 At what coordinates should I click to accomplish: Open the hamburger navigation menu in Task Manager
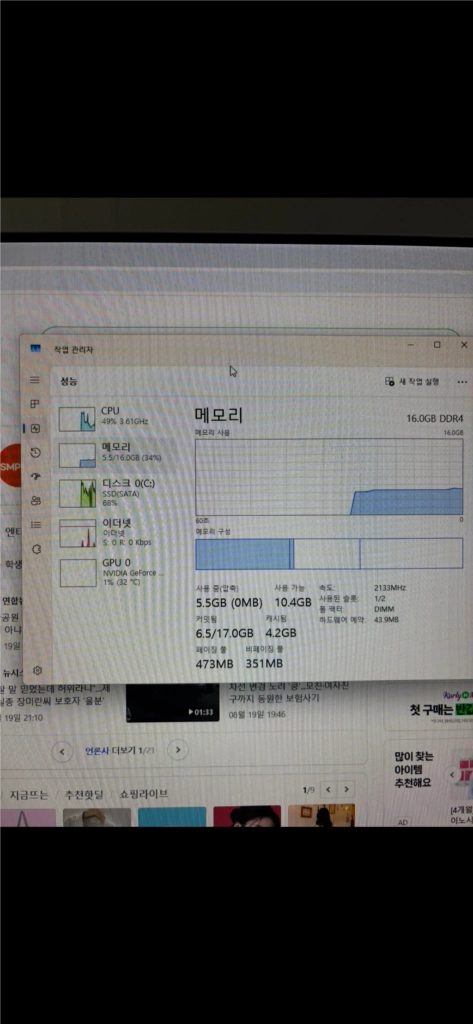pyautogui.click(x=35, y=380)
